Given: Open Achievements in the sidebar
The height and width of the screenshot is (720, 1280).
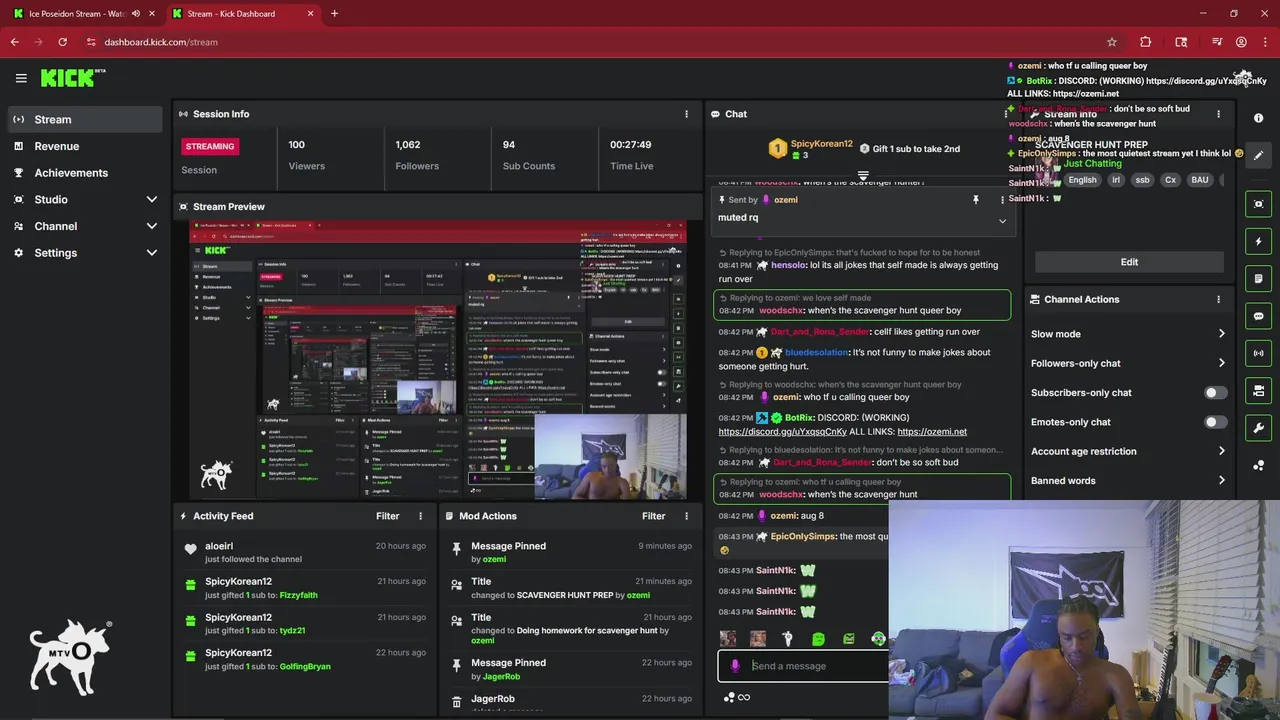Looking at the screenshot, I should pos(85,173).
